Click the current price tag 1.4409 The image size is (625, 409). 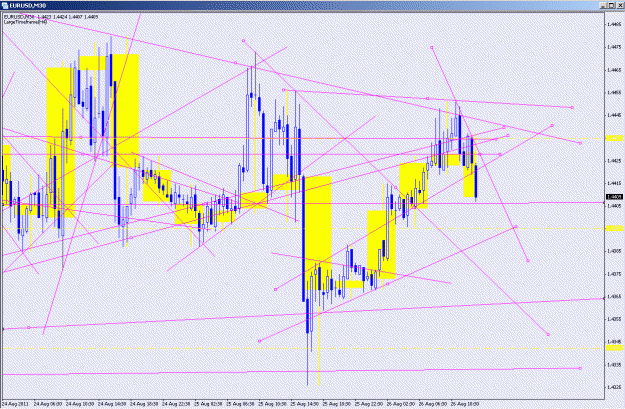(x=615, y=197)
